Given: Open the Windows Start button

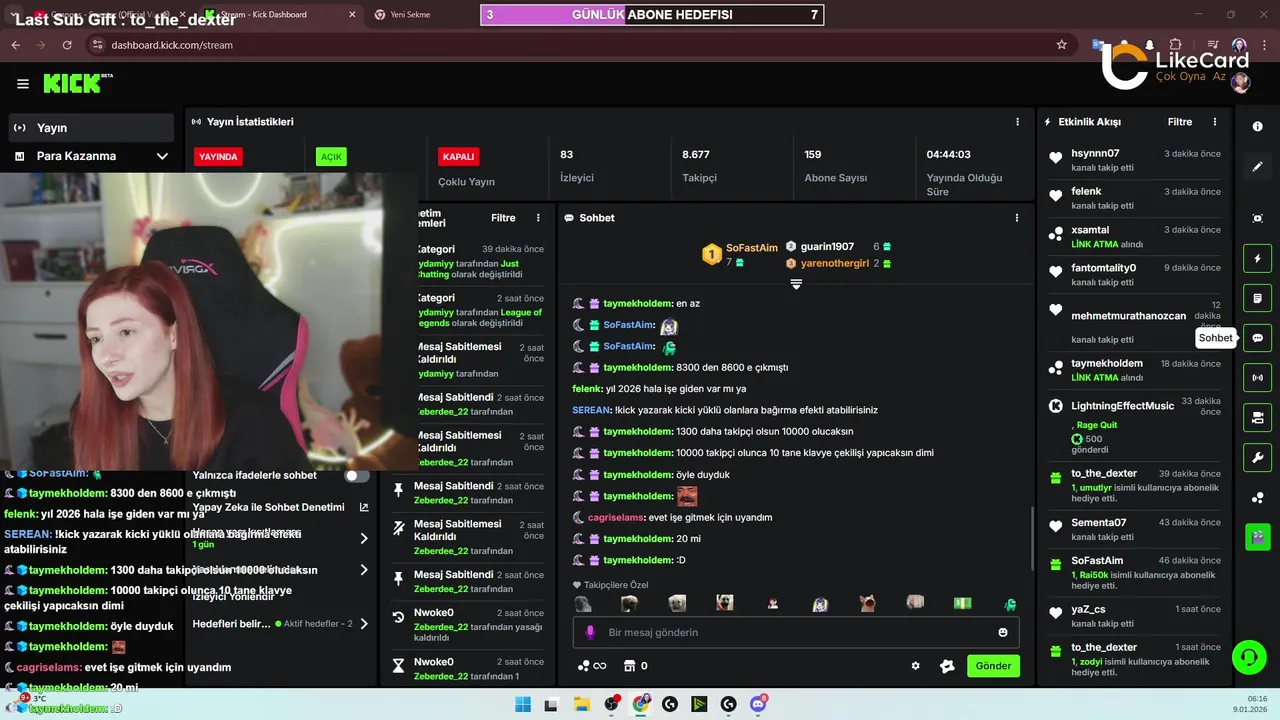Looking at the screenshot, I should point(523,704).
